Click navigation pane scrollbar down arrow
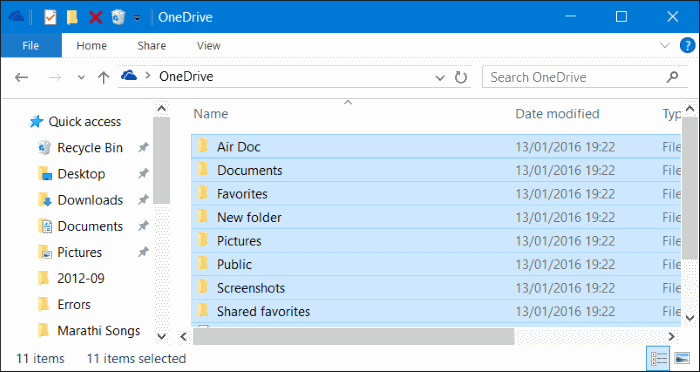Screen dimensions: 700x372 click(x=162, y=336)
